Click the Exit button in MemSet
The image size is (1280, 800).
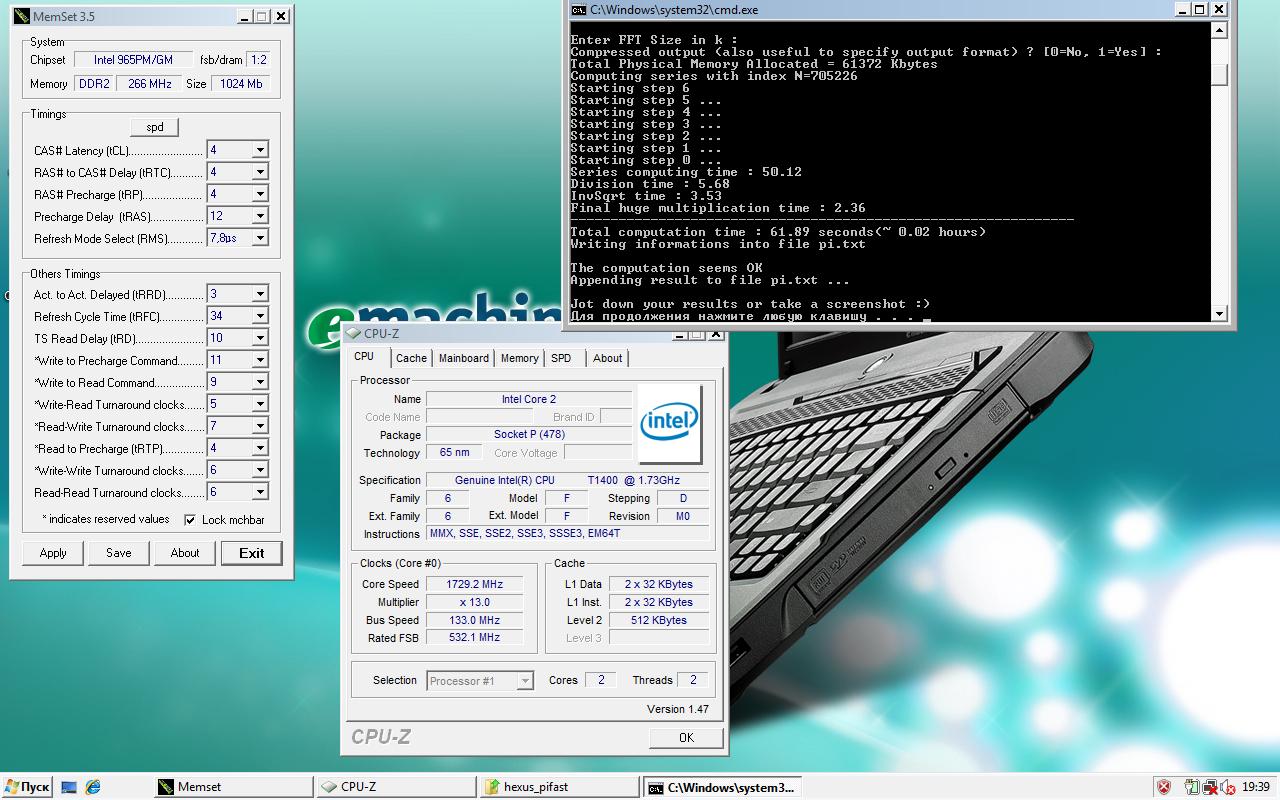tap(252, 553)
